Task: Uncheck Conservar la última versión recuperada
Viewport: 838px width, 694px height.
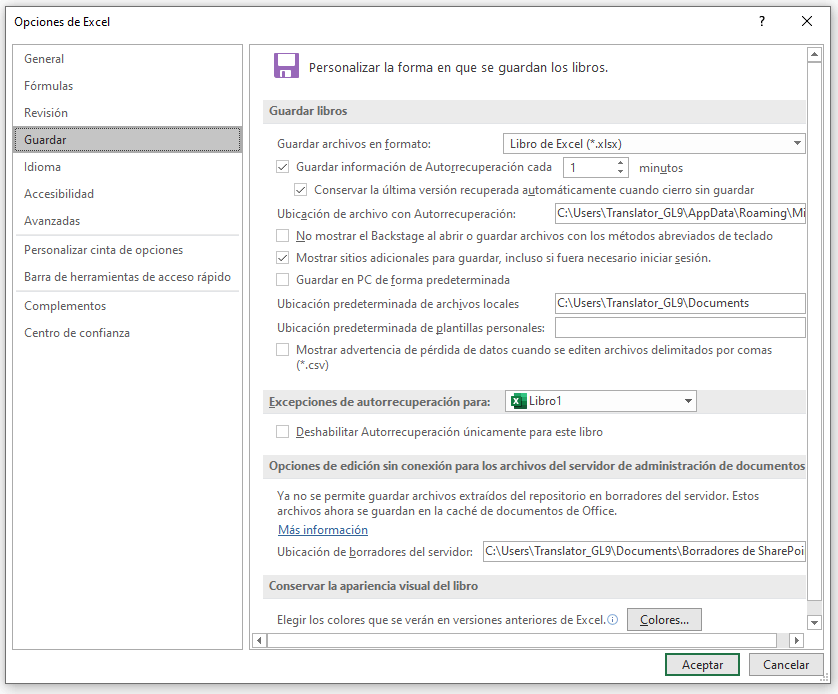Action: tap(301, 190)
